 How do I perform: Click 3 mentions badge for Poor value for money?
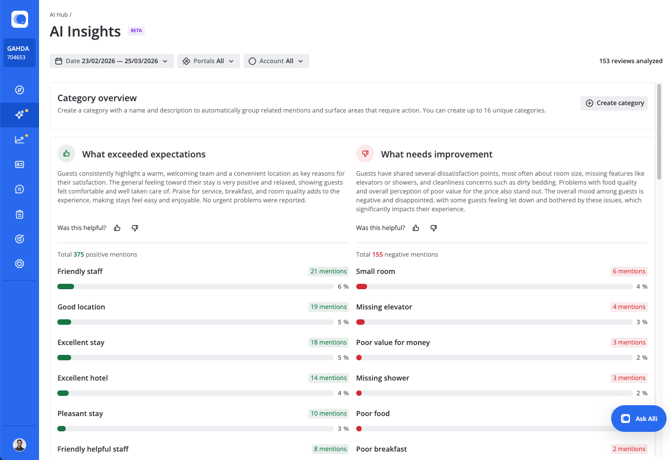pos(629,342)
